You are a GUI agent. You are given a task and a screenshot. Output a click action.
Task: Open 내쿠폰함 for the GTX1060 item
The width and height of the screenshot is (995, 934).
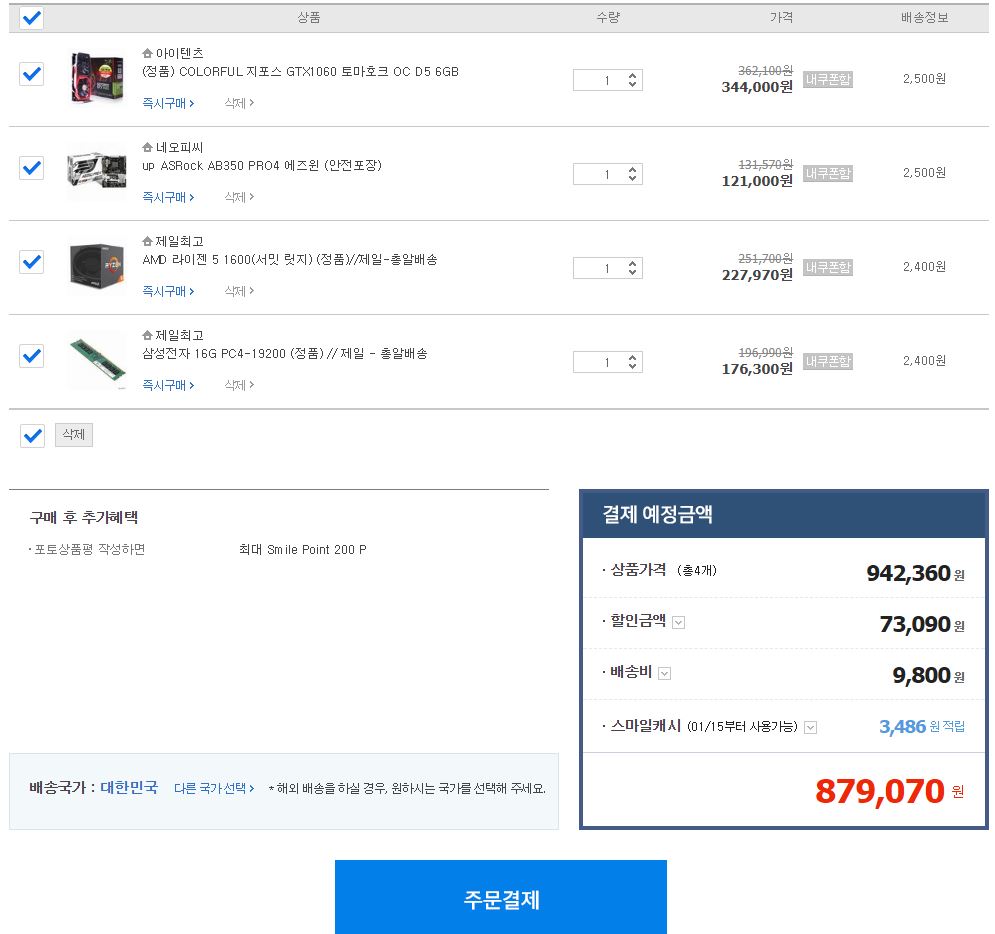[x=828, y=79]
